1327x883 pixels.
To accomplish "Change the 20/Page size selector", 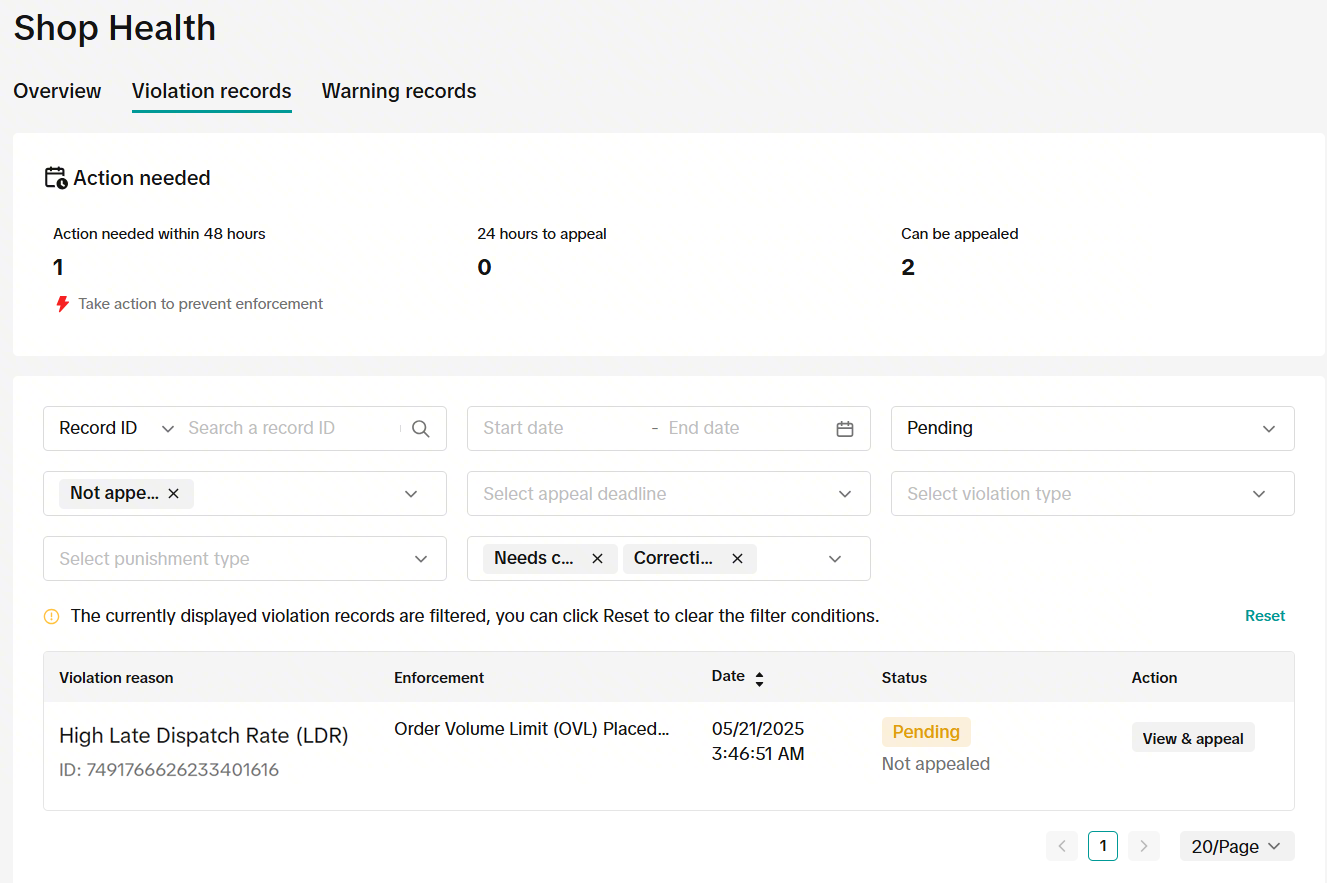I will [x=1236, y=847].
